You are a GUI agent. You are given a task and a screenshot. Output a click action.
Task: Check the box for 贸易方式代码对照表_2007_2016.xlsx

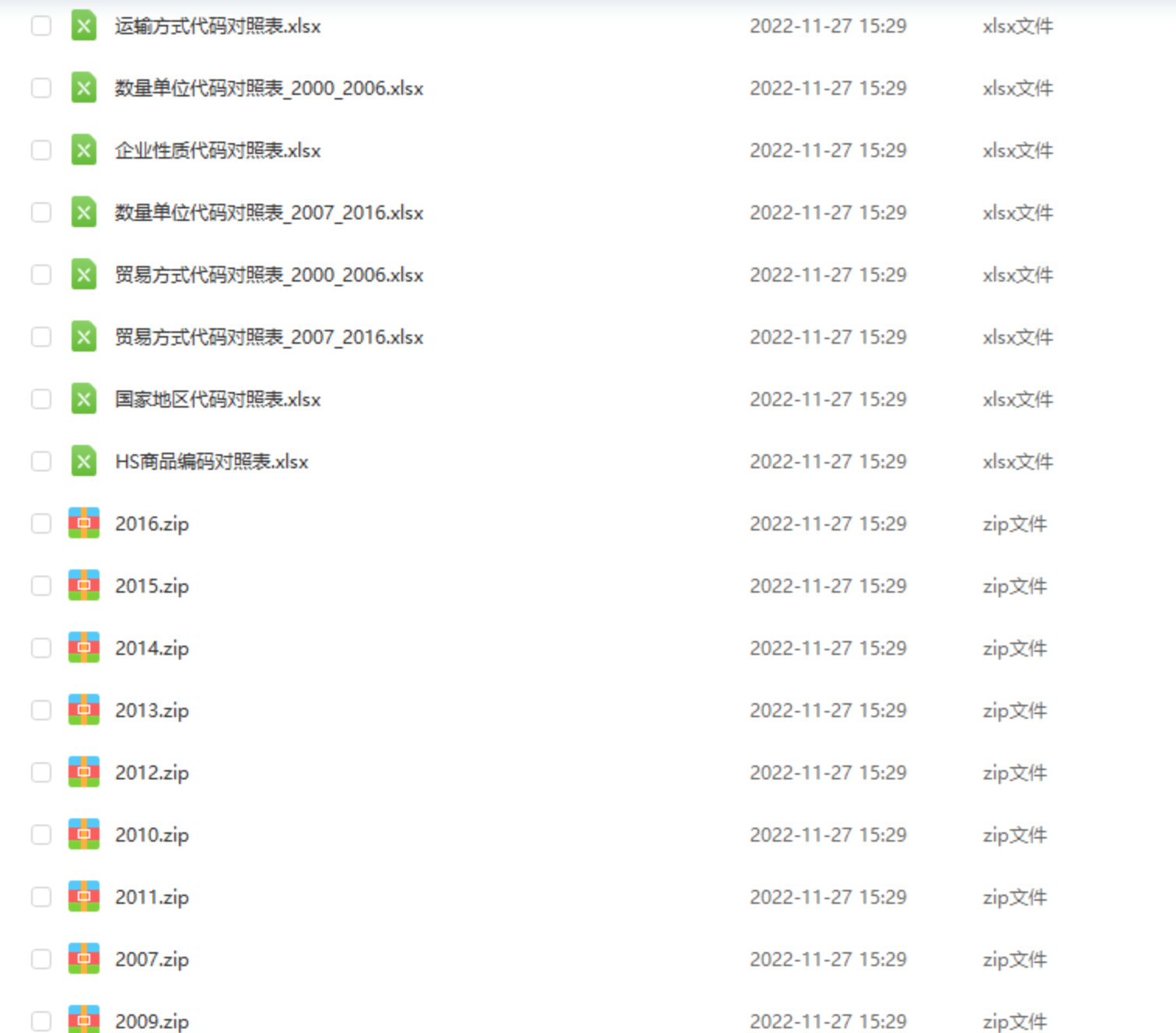(41, 337)
